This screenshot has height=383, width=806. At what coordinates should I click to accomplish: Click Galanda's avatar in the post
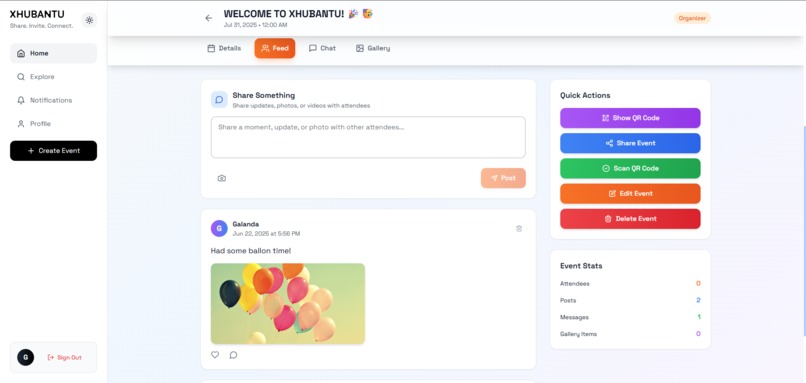(x=219, y=228)
